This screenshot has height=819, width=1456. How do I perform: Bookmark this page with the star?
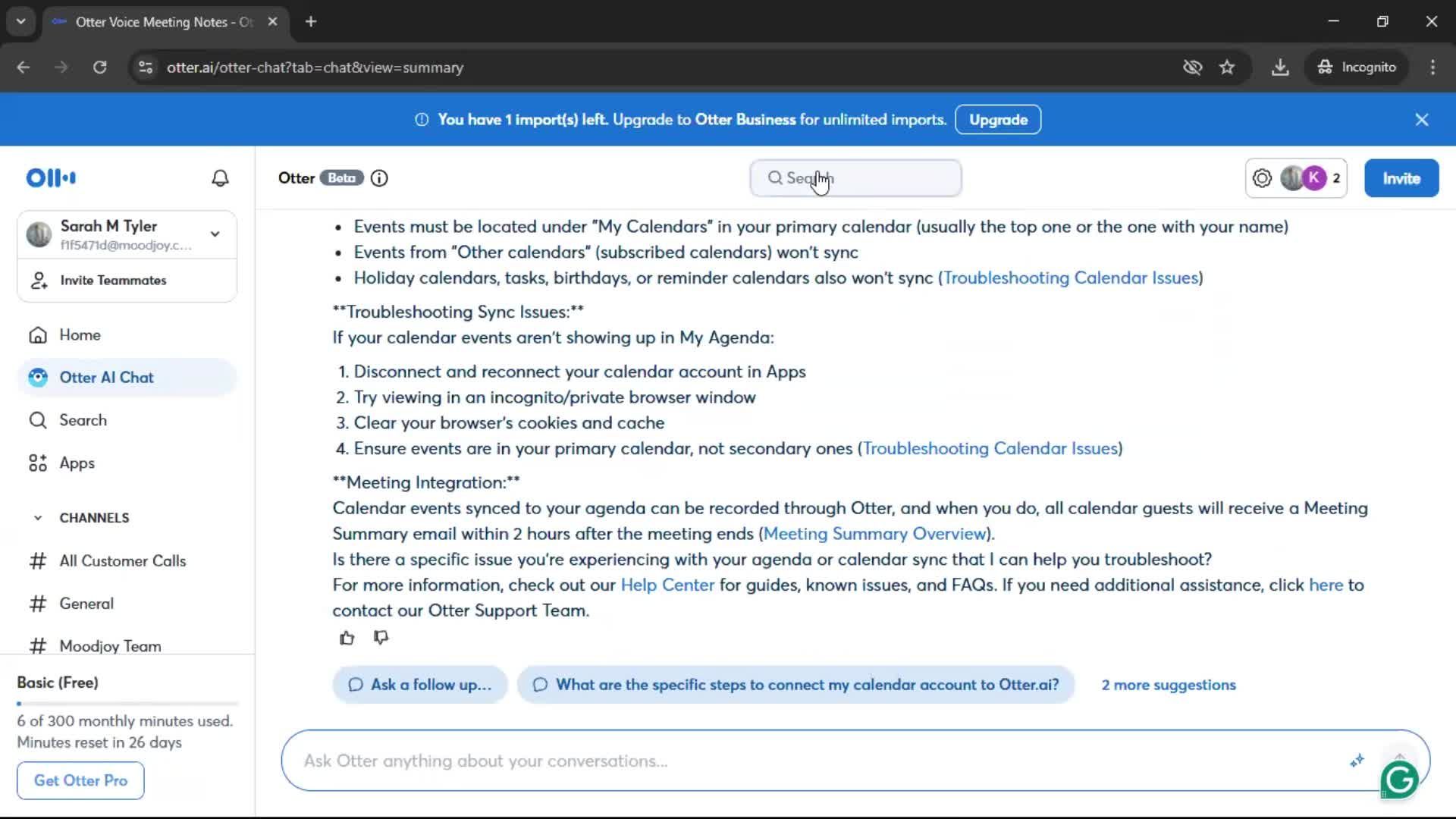click(x=1227, y=67)
